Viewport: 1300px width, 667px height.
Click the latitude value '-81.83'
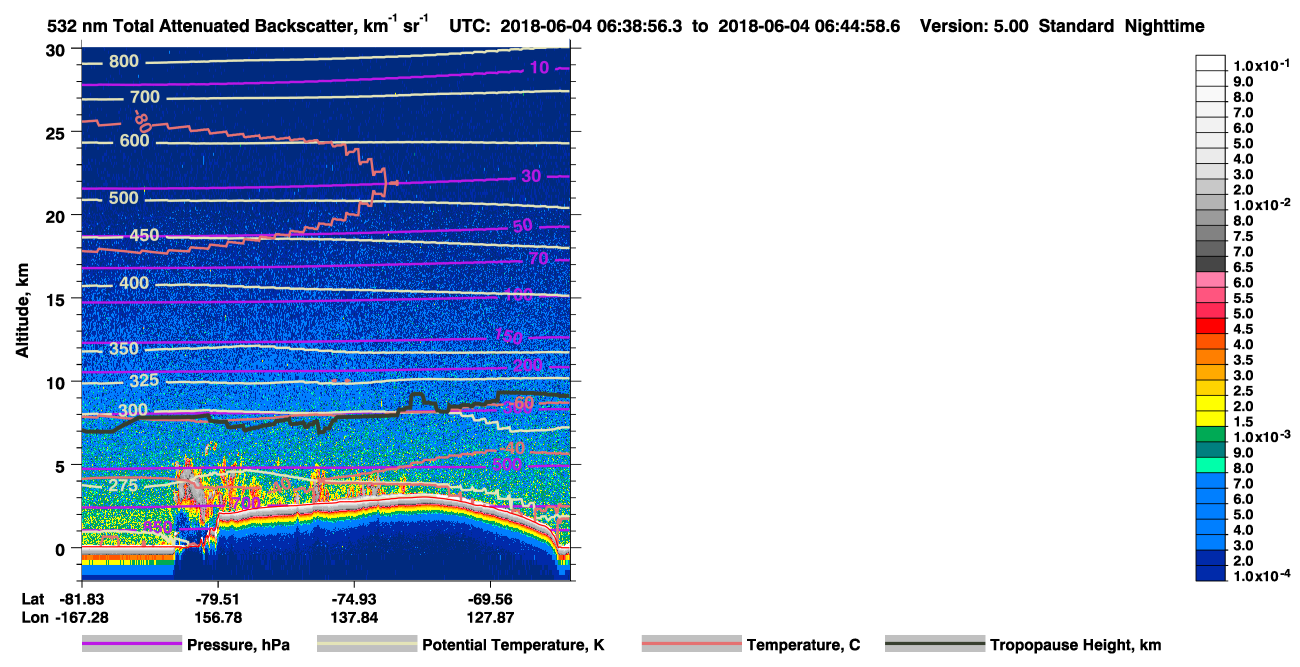80,598
